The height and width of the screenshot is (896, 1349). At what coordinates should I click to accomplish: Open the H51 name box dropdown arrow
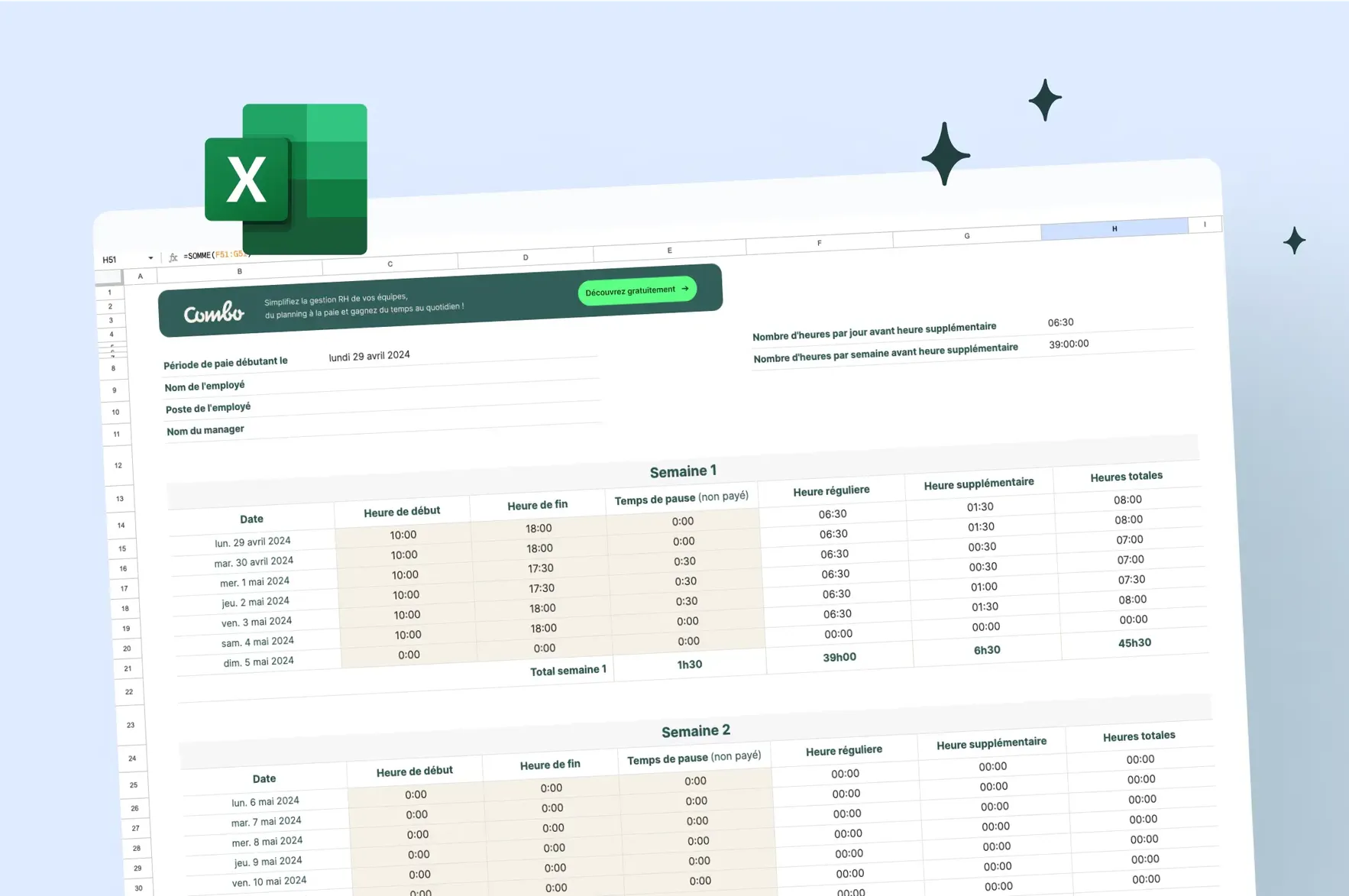tap(150, 258)
